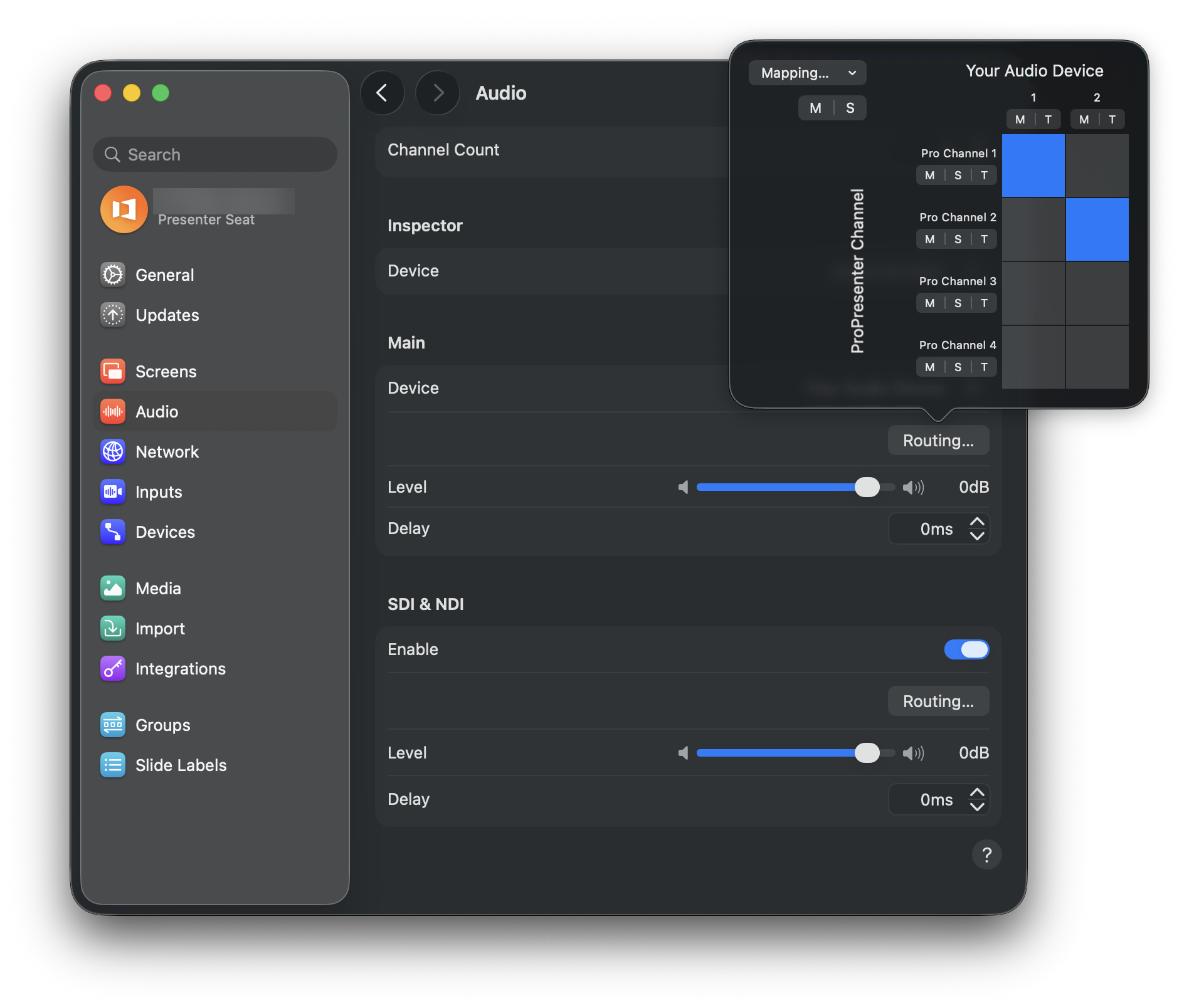The image size is (1194, 1008).
Task: Open Slide Labels list icon
Action: [113, 765]
